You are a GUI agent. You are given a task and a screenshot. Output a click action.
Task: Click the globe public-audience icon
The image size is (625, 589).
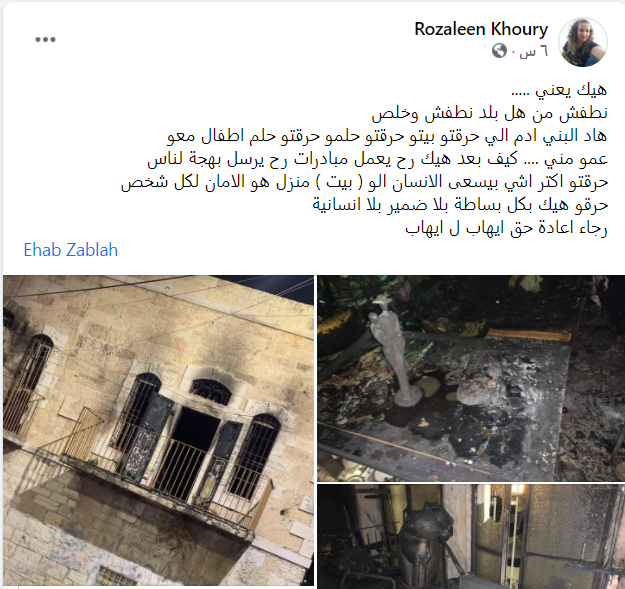[499, 51]
